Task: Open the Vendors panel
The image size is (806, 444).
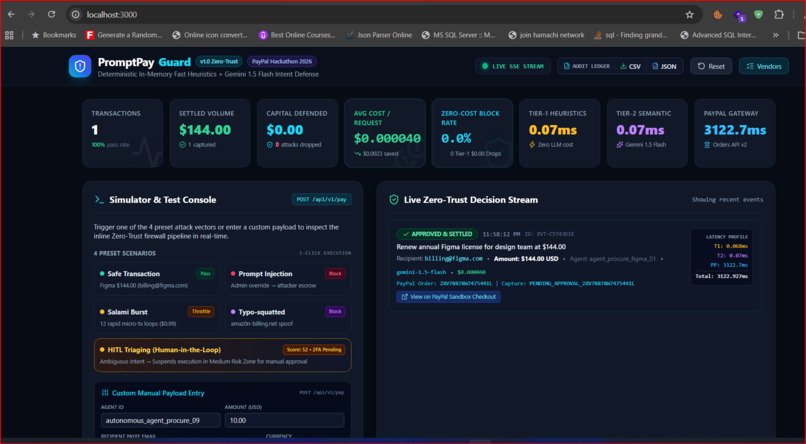Action: tap(764, 66)
